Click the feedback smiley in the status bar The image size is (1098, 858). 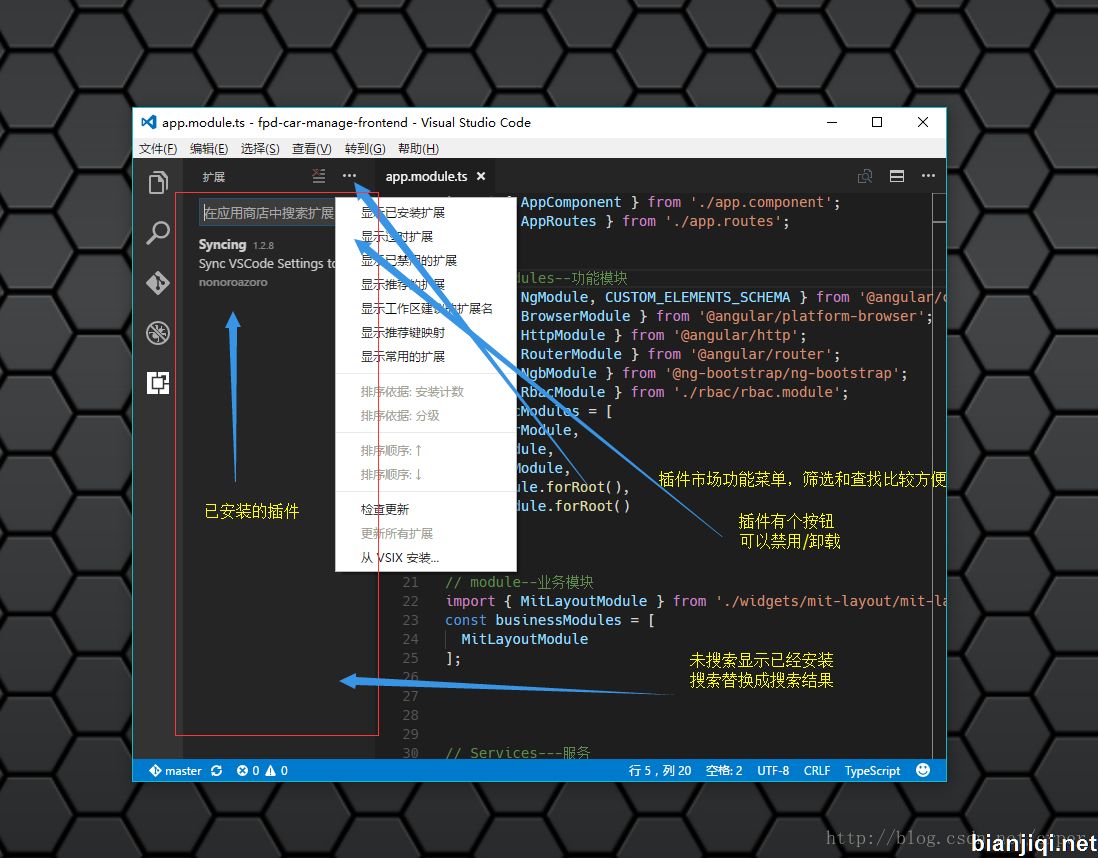point(923,770)
